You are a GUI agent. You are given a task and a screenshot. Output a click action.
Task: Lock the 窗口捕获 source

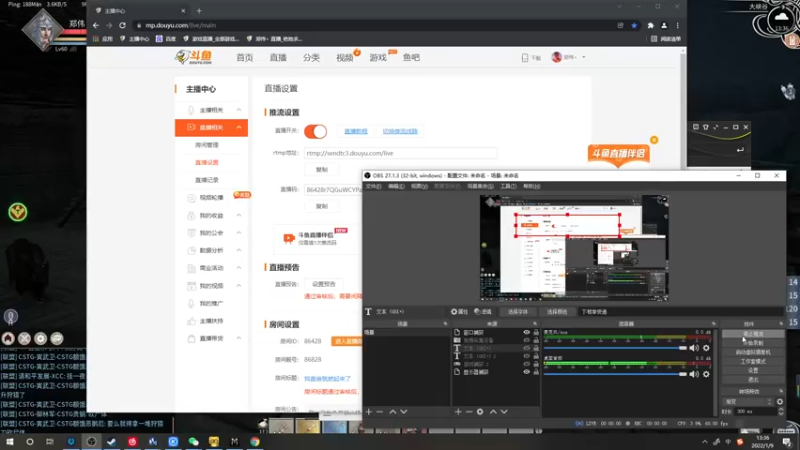tap(536, 332)
